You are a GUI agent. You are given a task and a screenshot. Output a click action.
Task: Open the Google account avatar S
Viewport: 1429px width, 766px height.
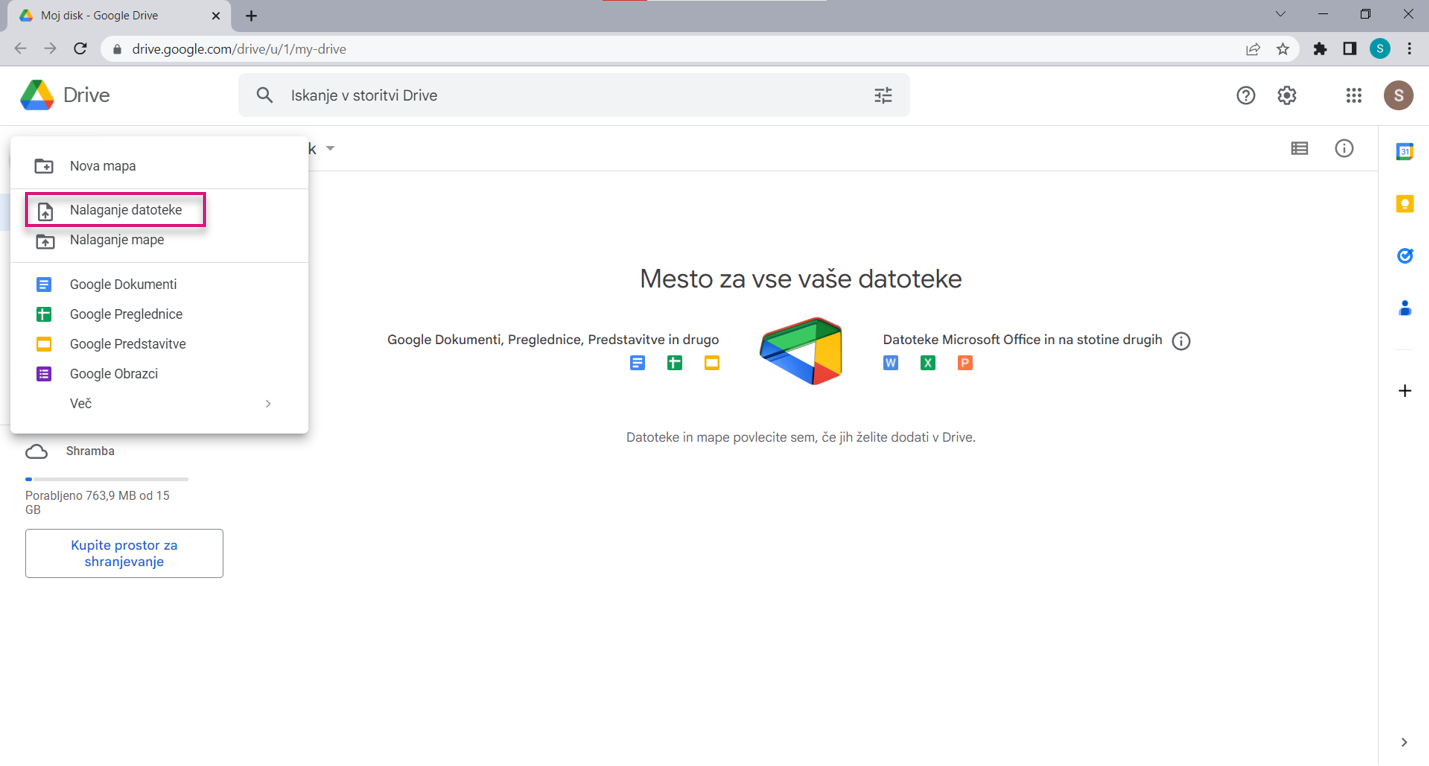[1398, 96]
